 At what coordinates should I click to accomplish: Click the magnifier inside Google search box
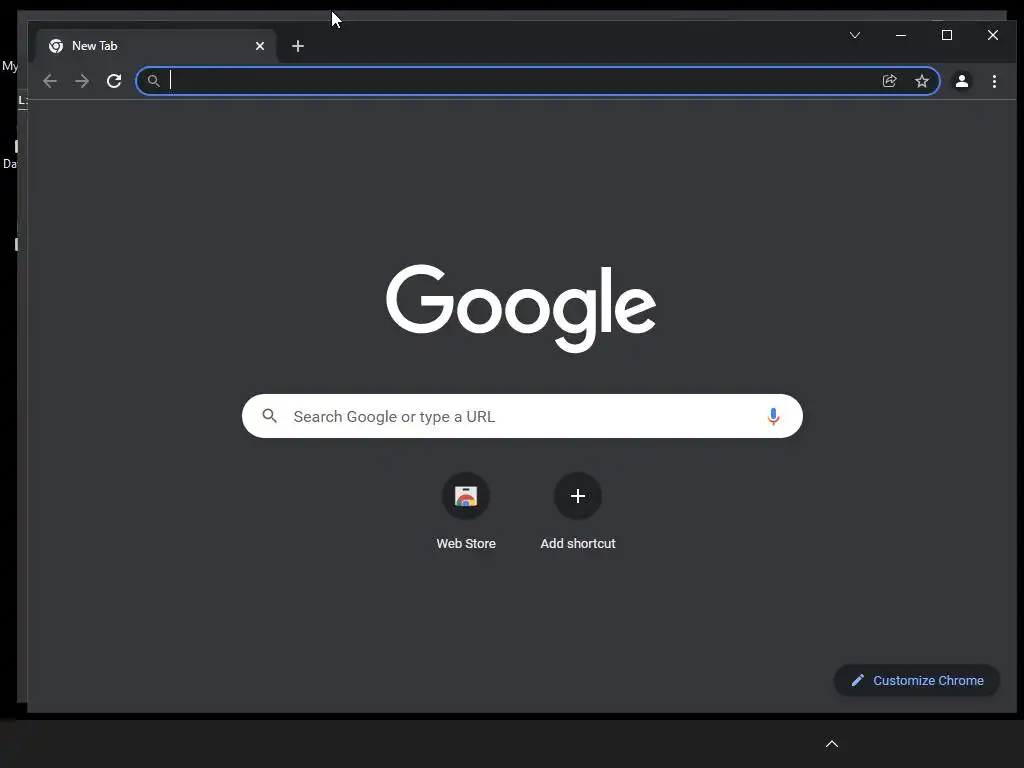pyautogui.click(x=269, y=415)
